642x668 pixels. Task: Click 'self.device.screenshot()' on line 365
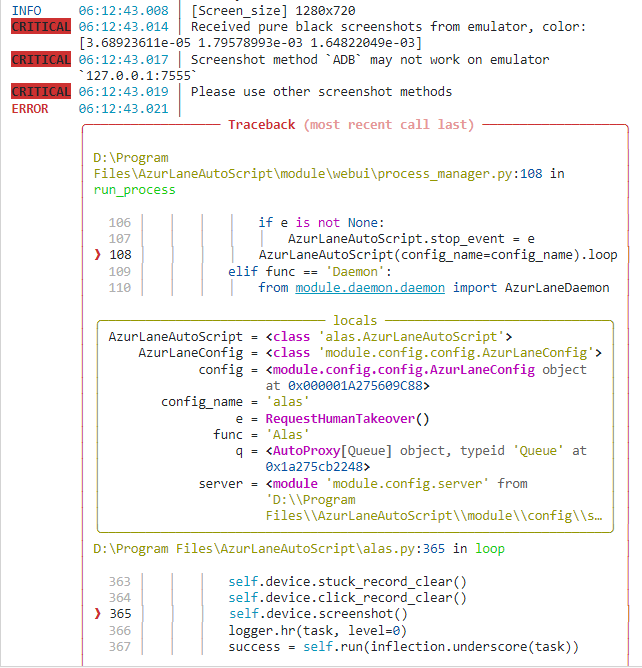318,614
